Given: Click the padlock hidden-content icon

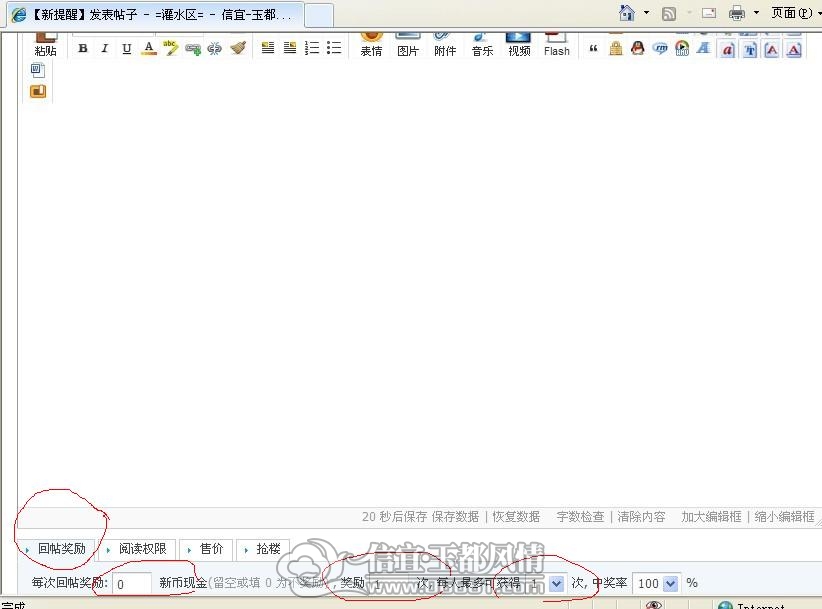Looking at the screenshot, I should [616, 49].
